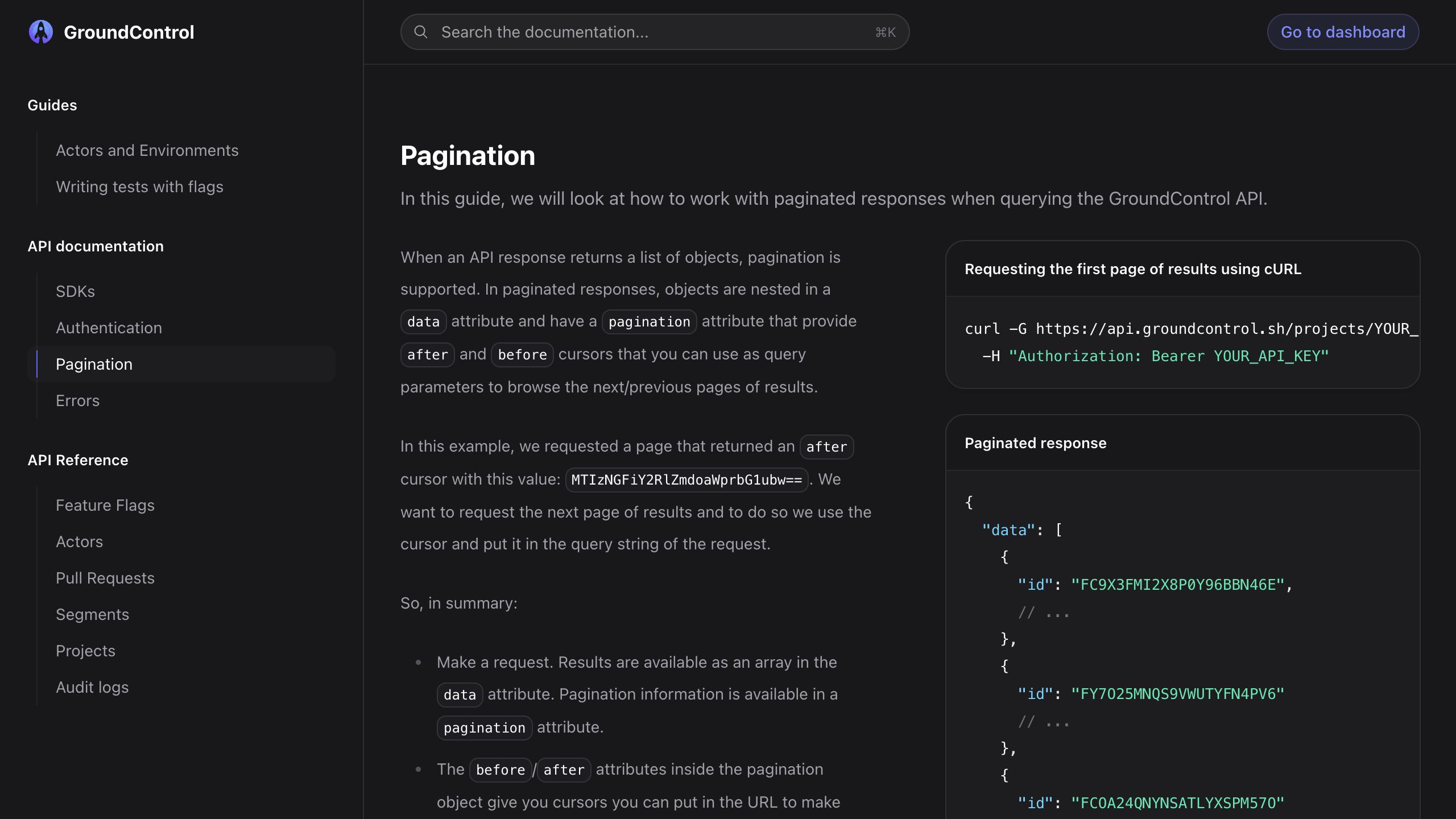This screenshot has width=1456, height=819.
Task: Click the Pagination page heading
Action: point(468,155)
